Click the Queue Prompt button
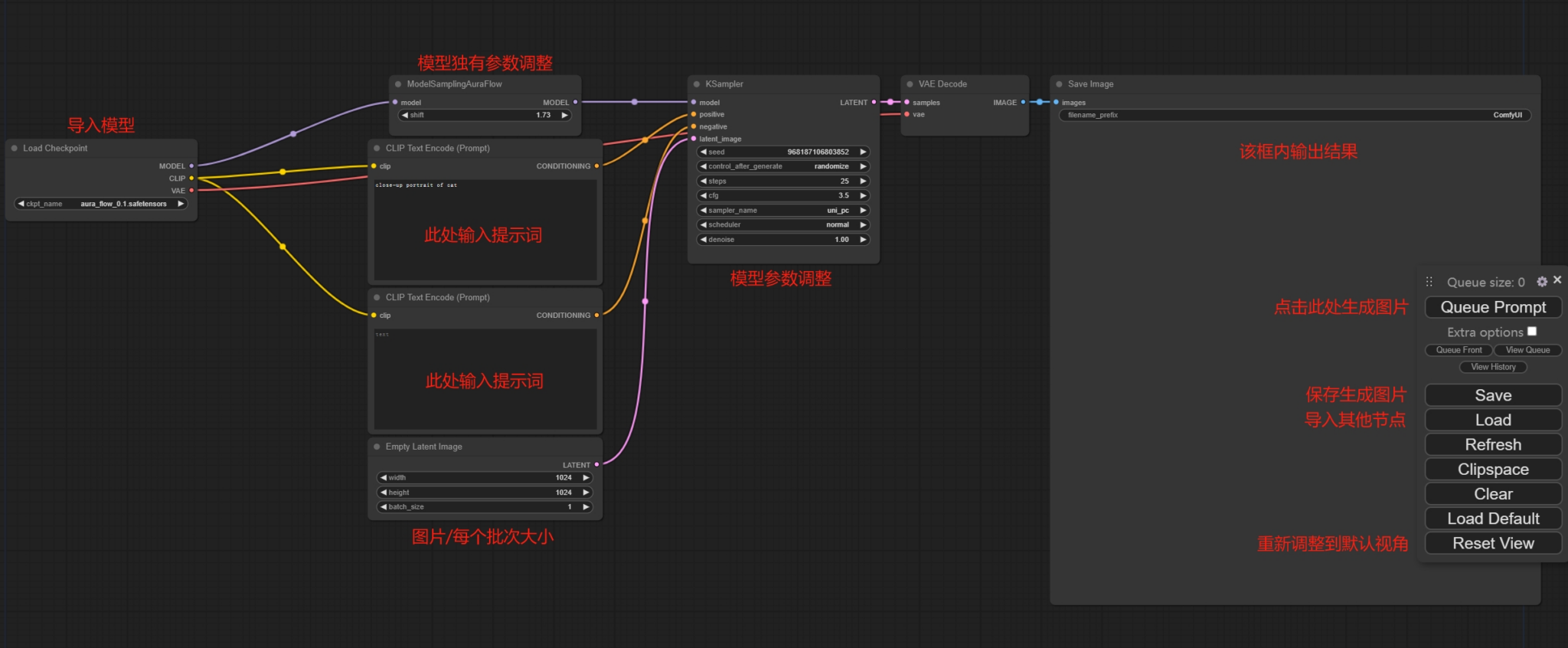This screenshot has width=1568, height=648. click(x=1492, y=307)
